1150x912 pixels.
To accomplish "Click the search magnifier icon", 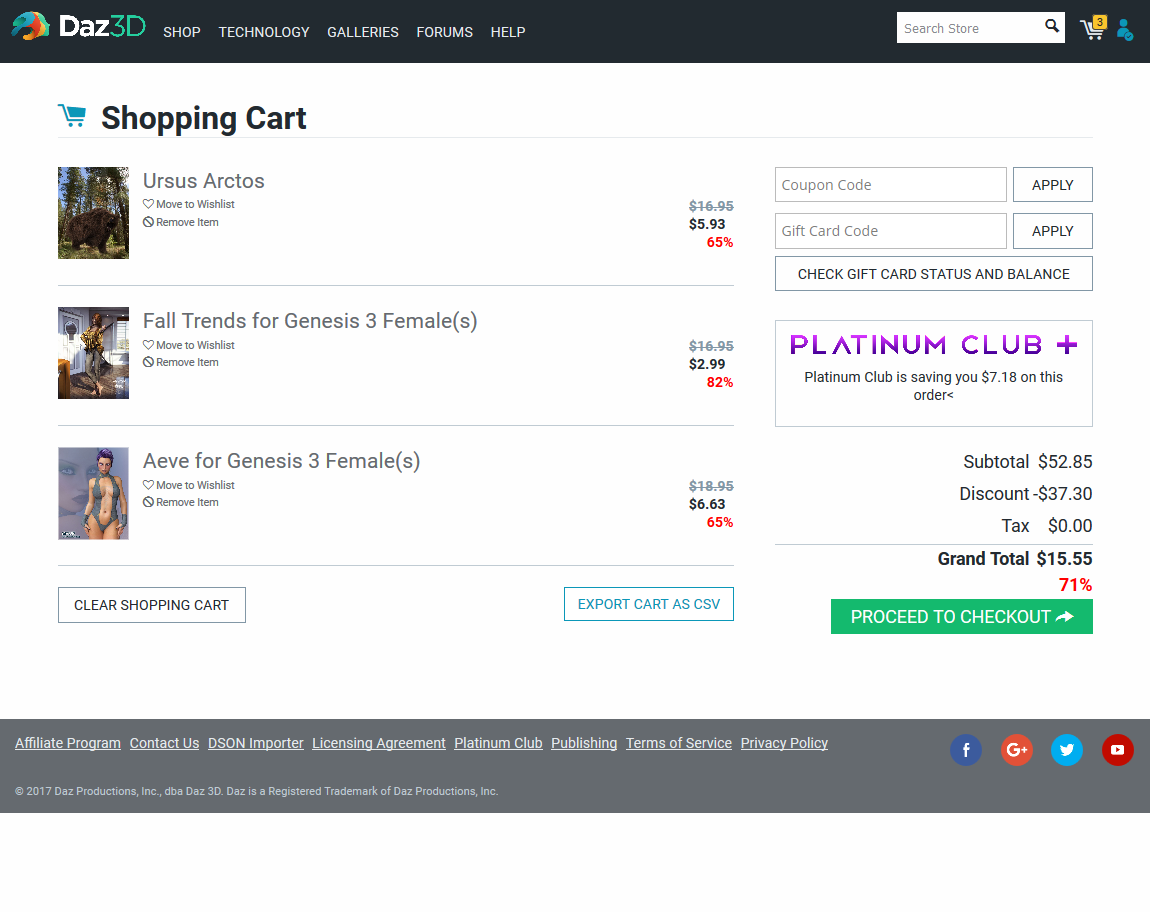I will [1052, 26].
